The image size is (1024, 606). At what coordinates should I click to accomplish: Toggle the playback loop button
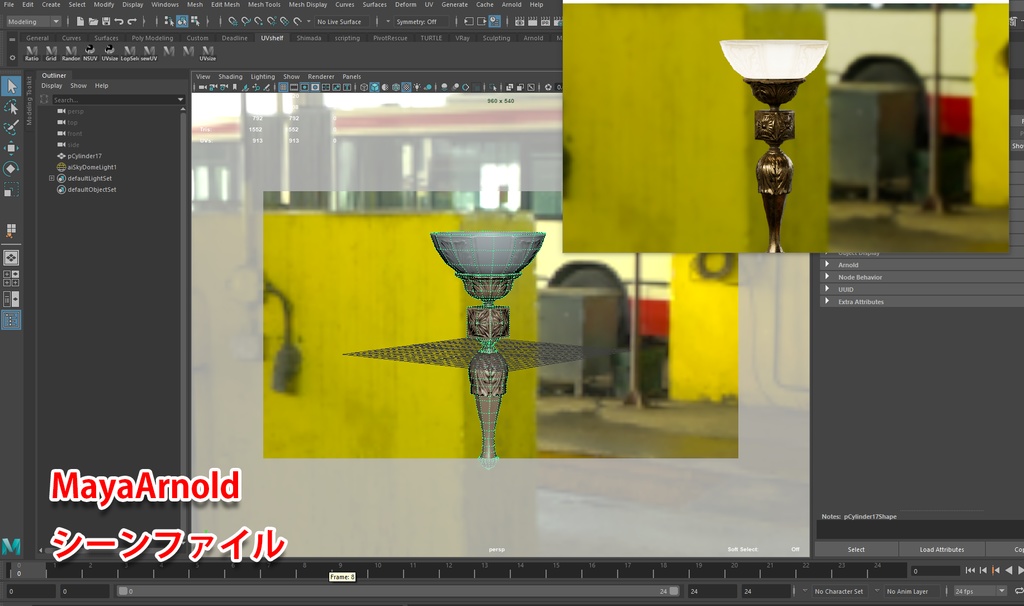(1019, 591)
